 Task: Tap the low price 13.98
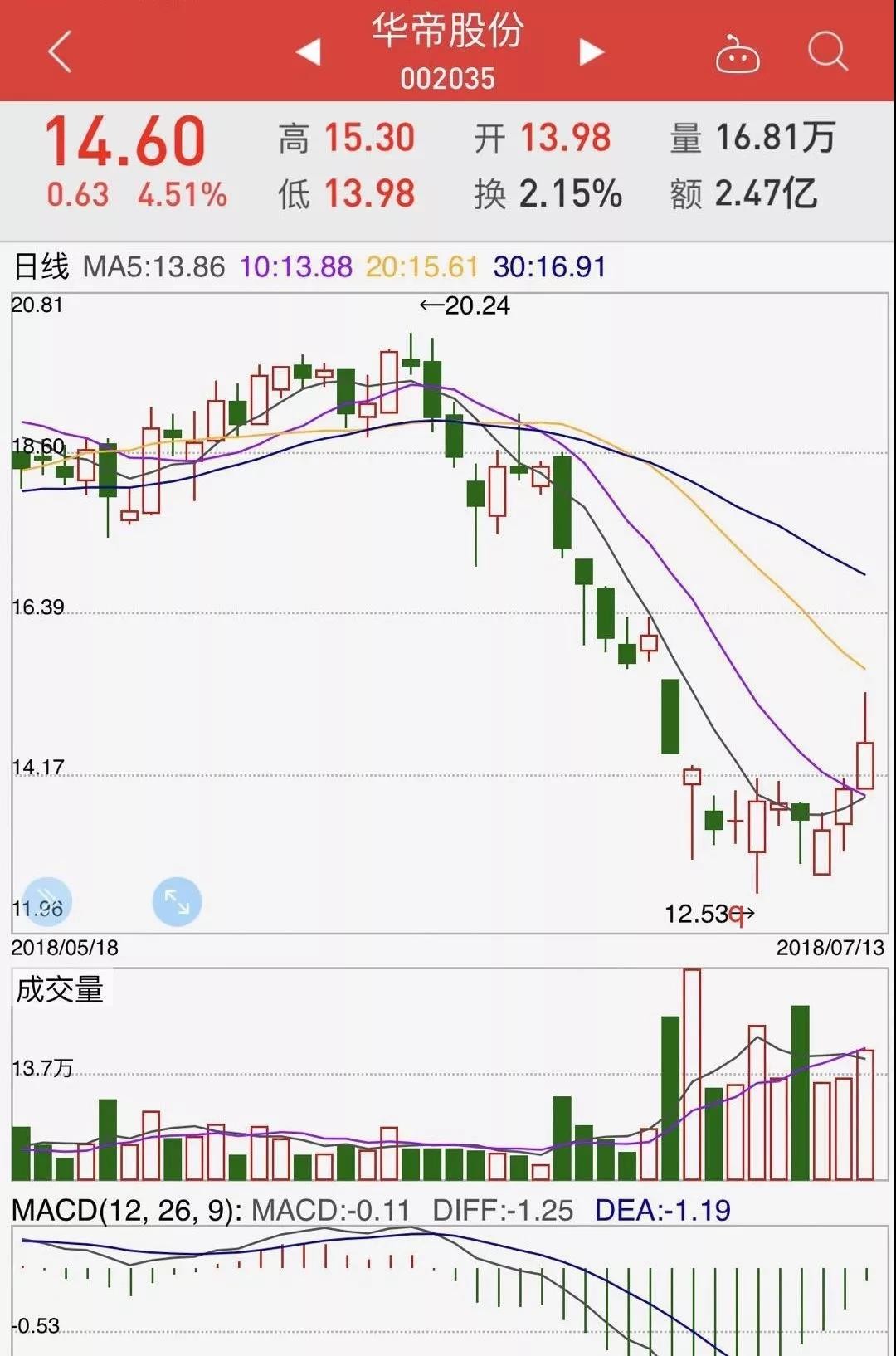369,194
